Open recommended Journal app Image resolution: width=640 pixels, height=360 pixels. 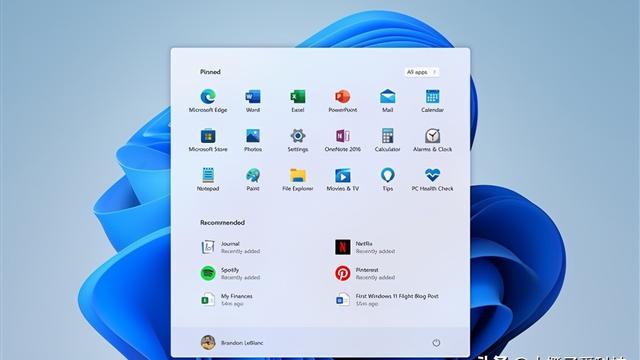click(x=231, y=247)
